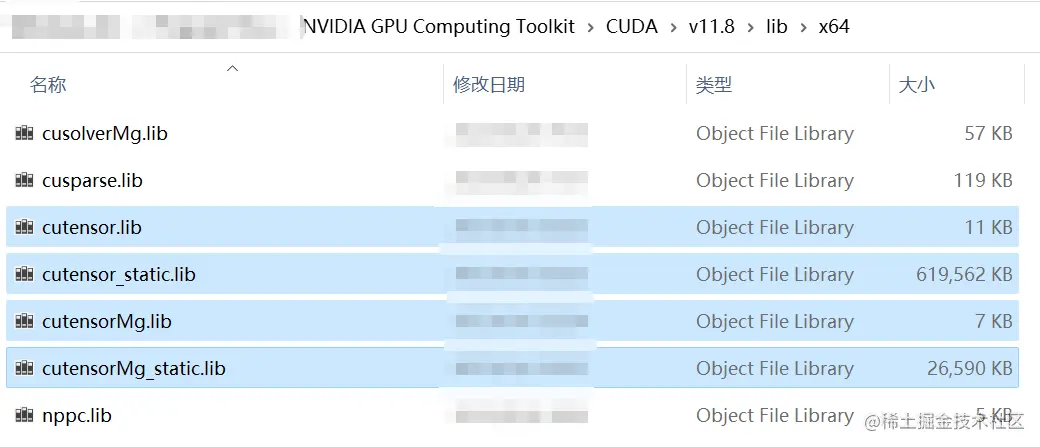The image size is (1040, 447).
Task: Select the cusparse.lib file name
Action: click(x=92, y=180)
